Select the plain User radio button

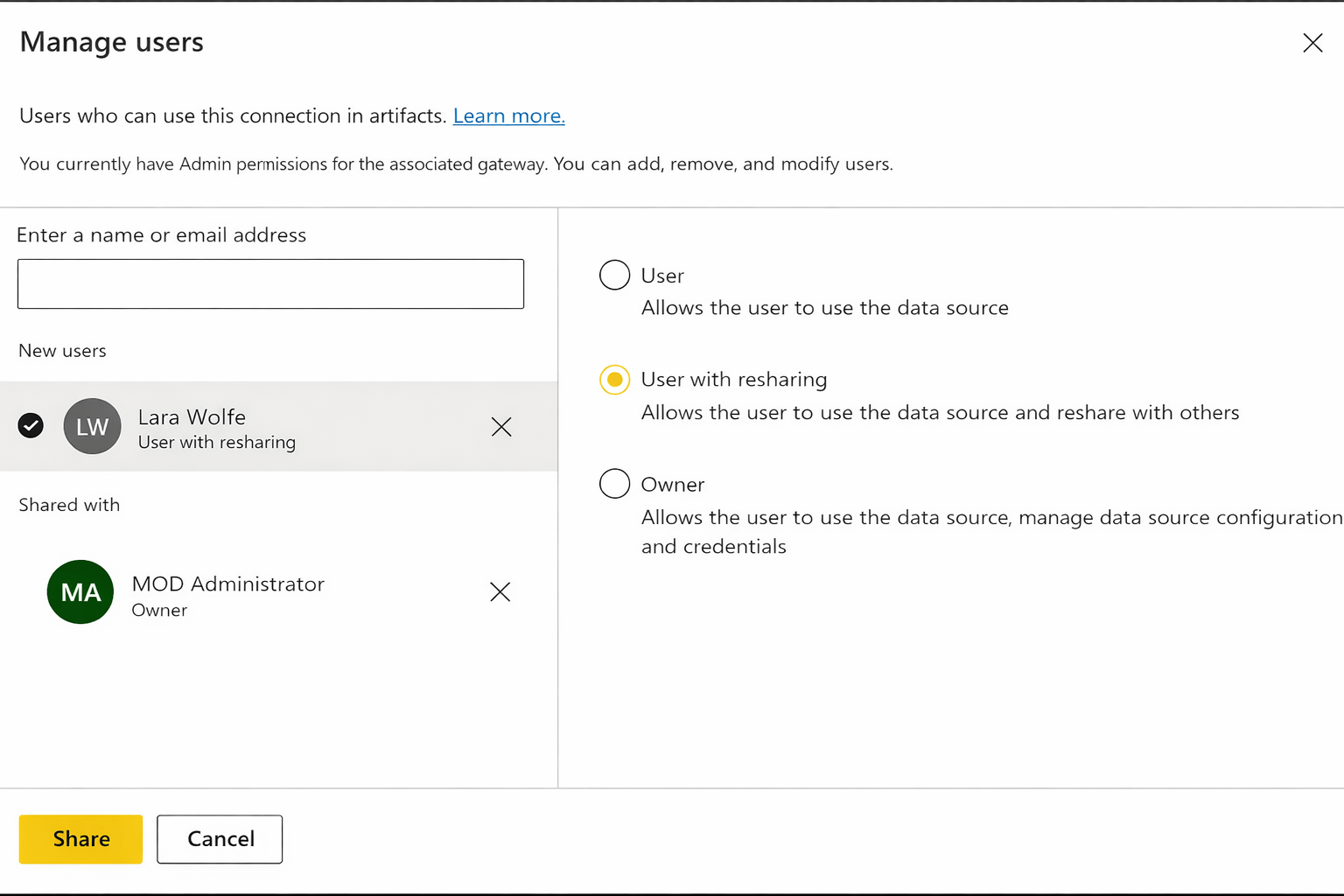[x=614, y=275]
